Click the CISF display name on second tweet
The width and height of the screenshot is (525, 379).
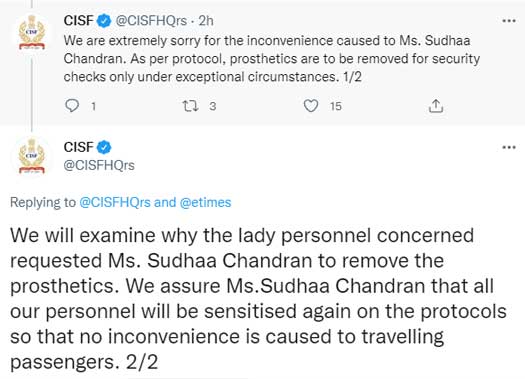tap(78, 147)
